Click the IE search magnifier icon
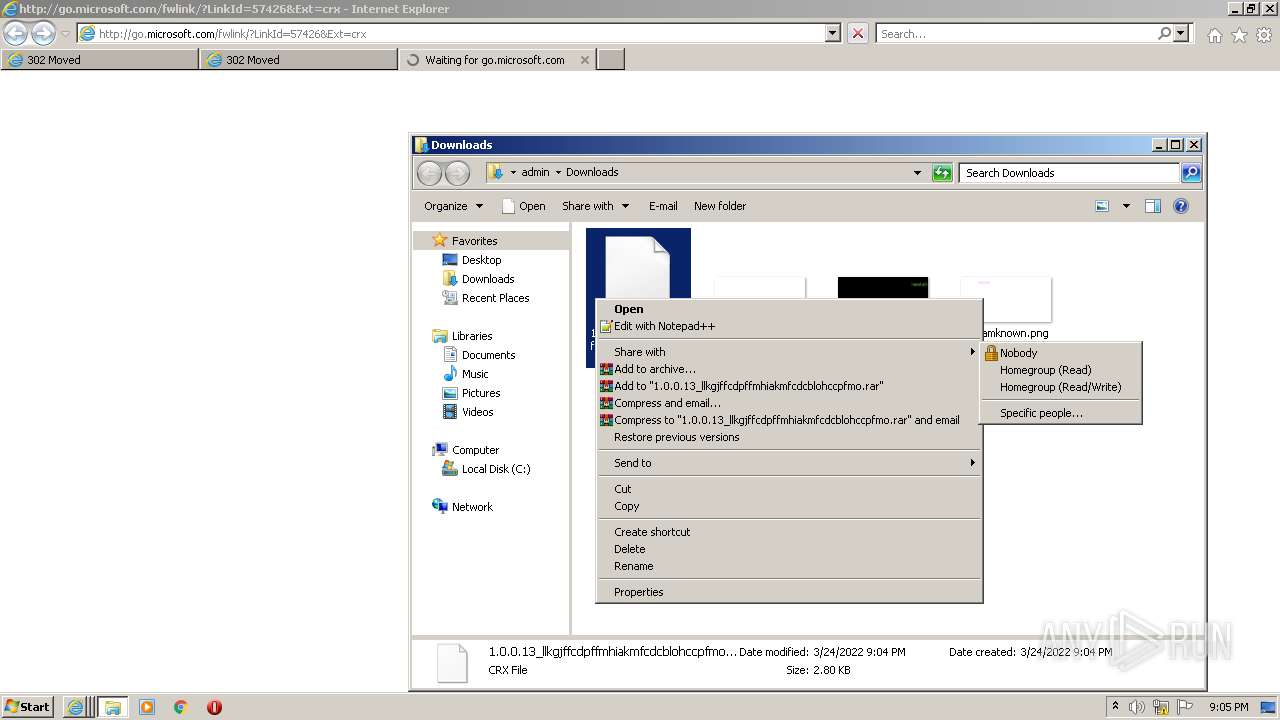 [1164, 33]
